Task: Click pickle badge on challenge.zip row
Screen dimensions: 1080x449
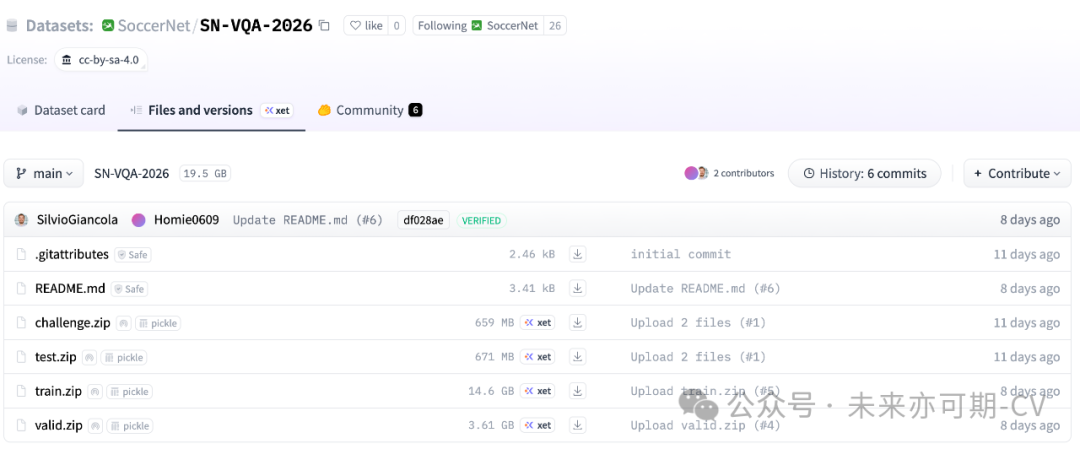Action: pyautogui.click(x=158, y=323)
